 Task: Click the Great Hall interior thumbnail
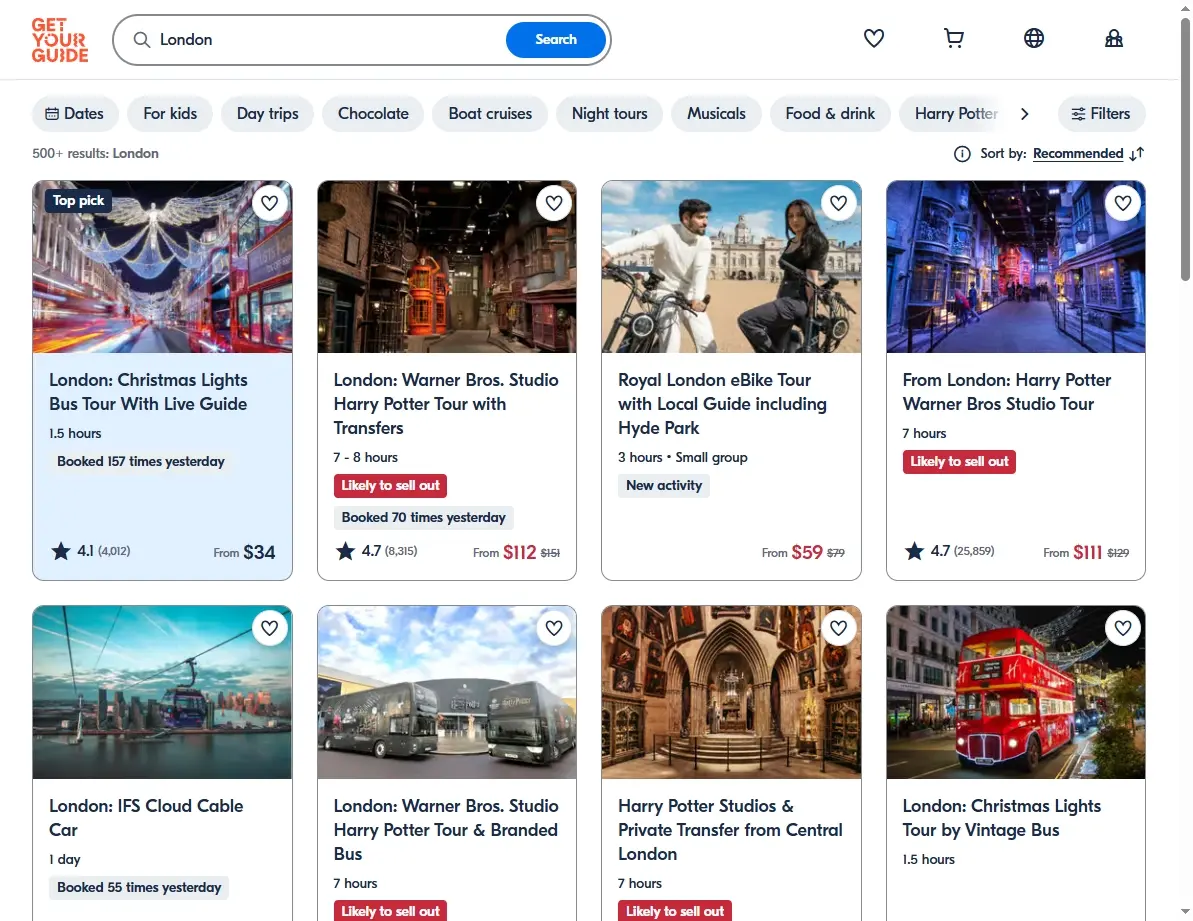pos(731,692)
